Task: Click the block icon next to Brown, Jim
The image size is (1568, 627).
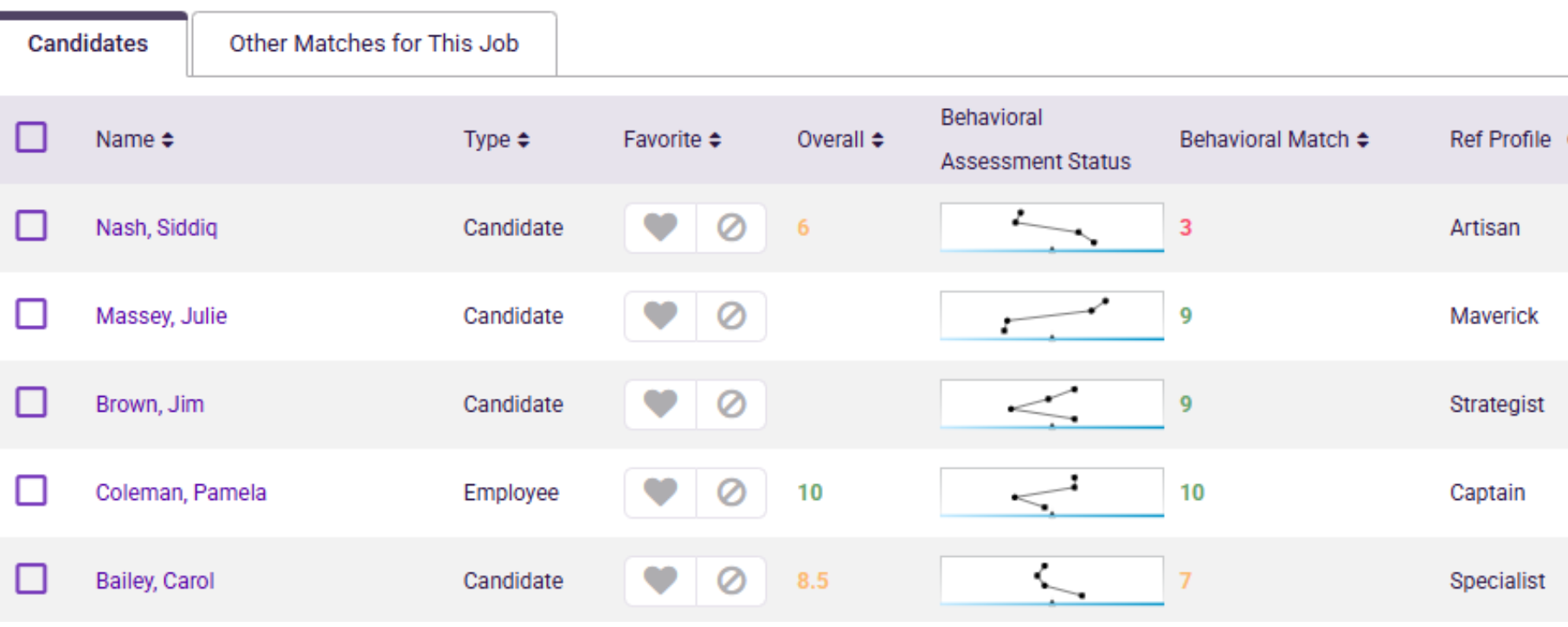Action: coord(731,403)
